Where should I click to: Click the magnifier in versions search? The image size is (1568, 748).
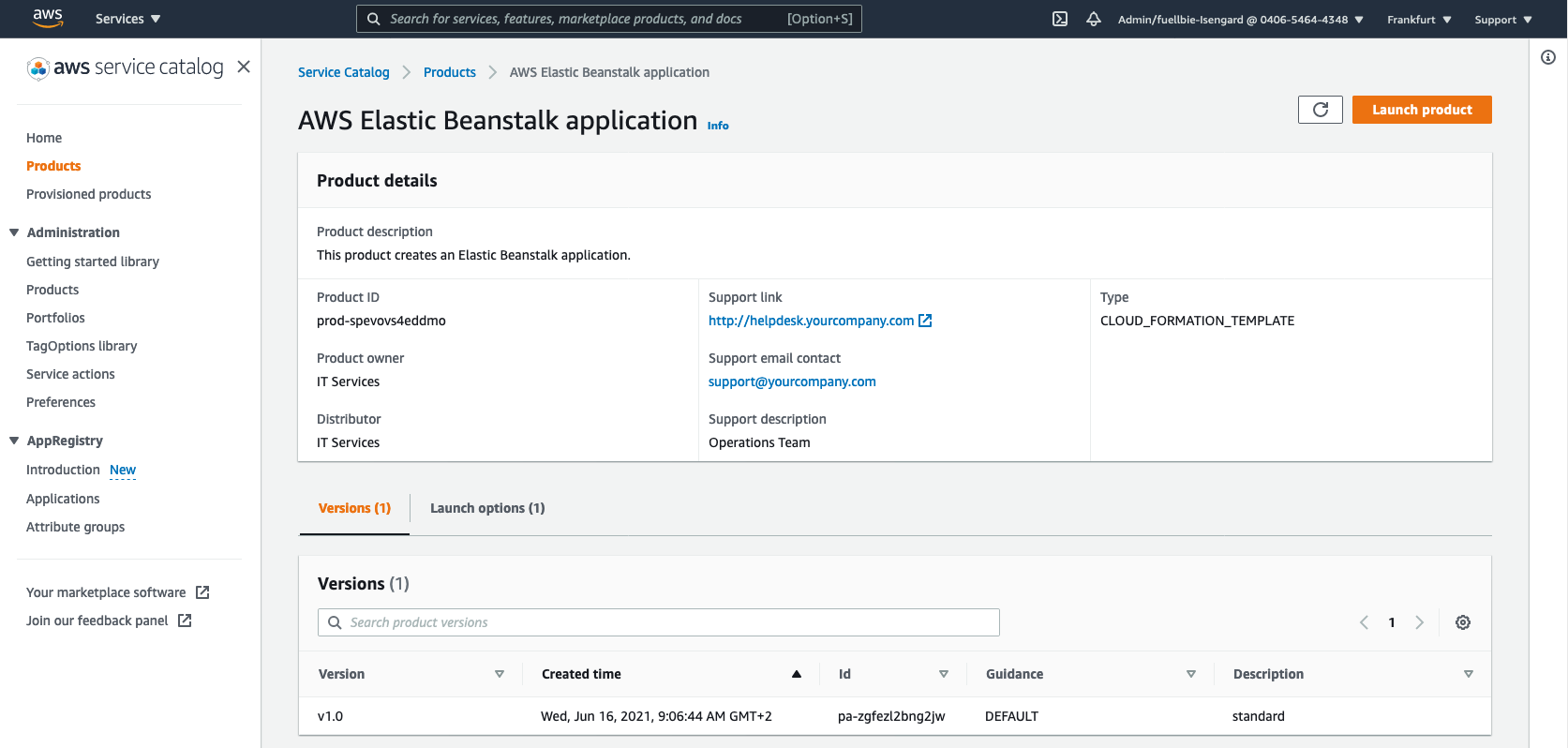[335, 622]
